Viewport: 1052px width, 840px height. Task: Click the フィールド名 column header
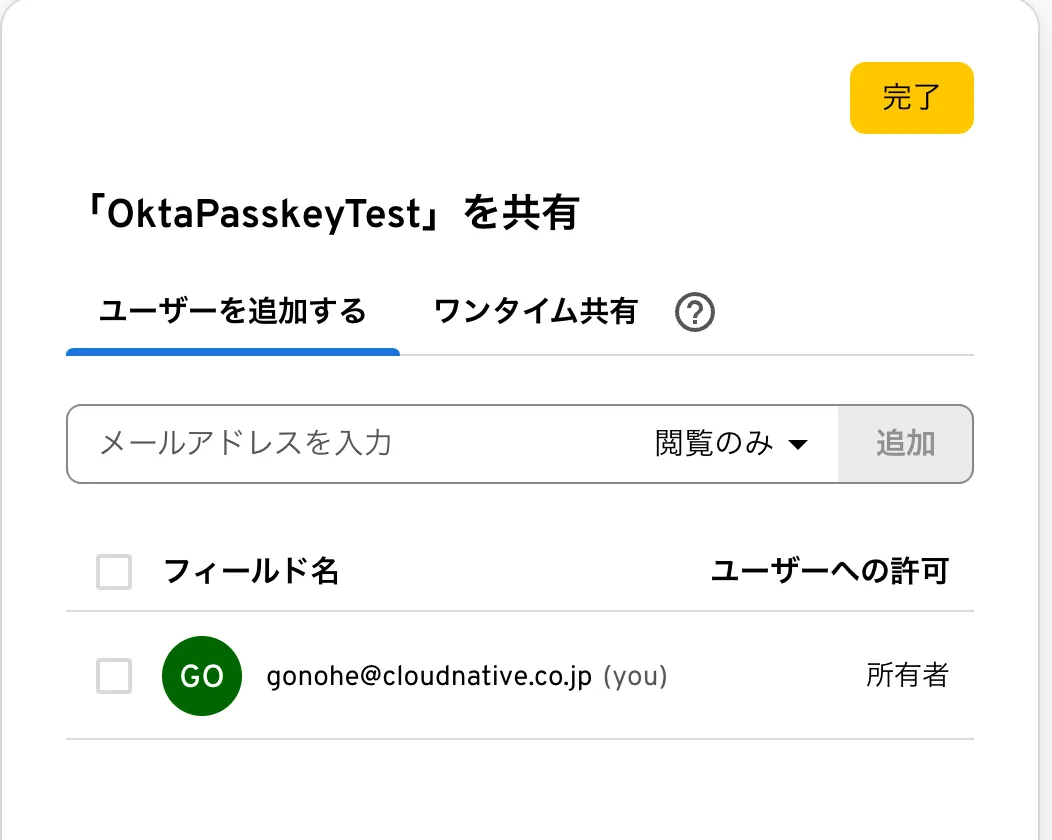pos(251,572)
